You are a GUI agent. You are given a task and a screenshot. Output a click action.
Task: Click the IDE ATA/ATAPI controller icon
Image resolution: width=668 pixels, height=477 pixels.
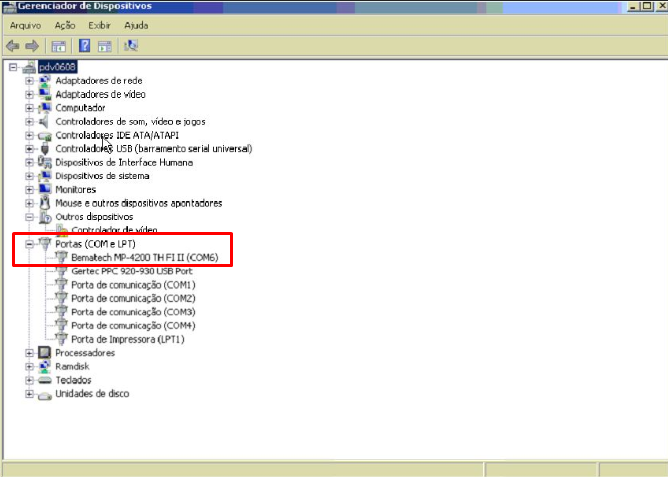click(x=45, y=136)
